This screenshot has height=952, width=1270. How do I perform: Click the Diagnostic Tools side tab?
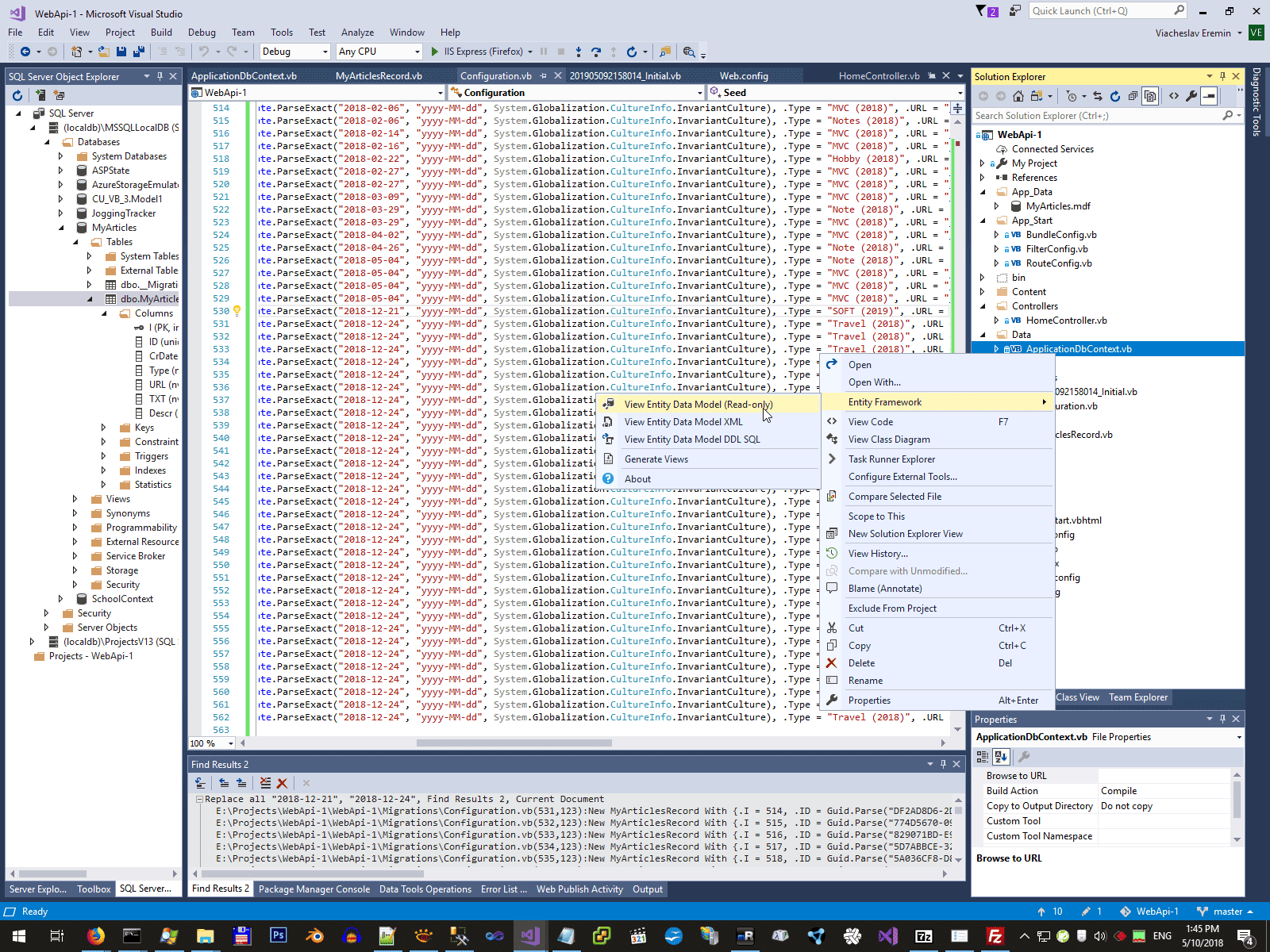tap(1257, 102)
